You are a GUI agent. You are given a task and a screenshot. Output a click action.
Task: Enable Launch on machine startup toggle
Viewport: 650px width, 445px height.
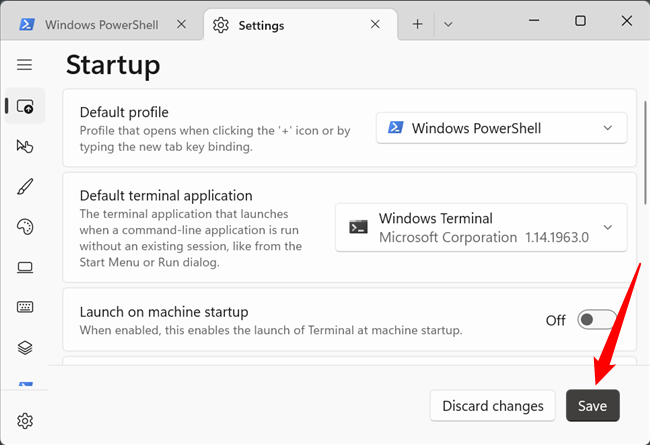[x=597, y=320]
